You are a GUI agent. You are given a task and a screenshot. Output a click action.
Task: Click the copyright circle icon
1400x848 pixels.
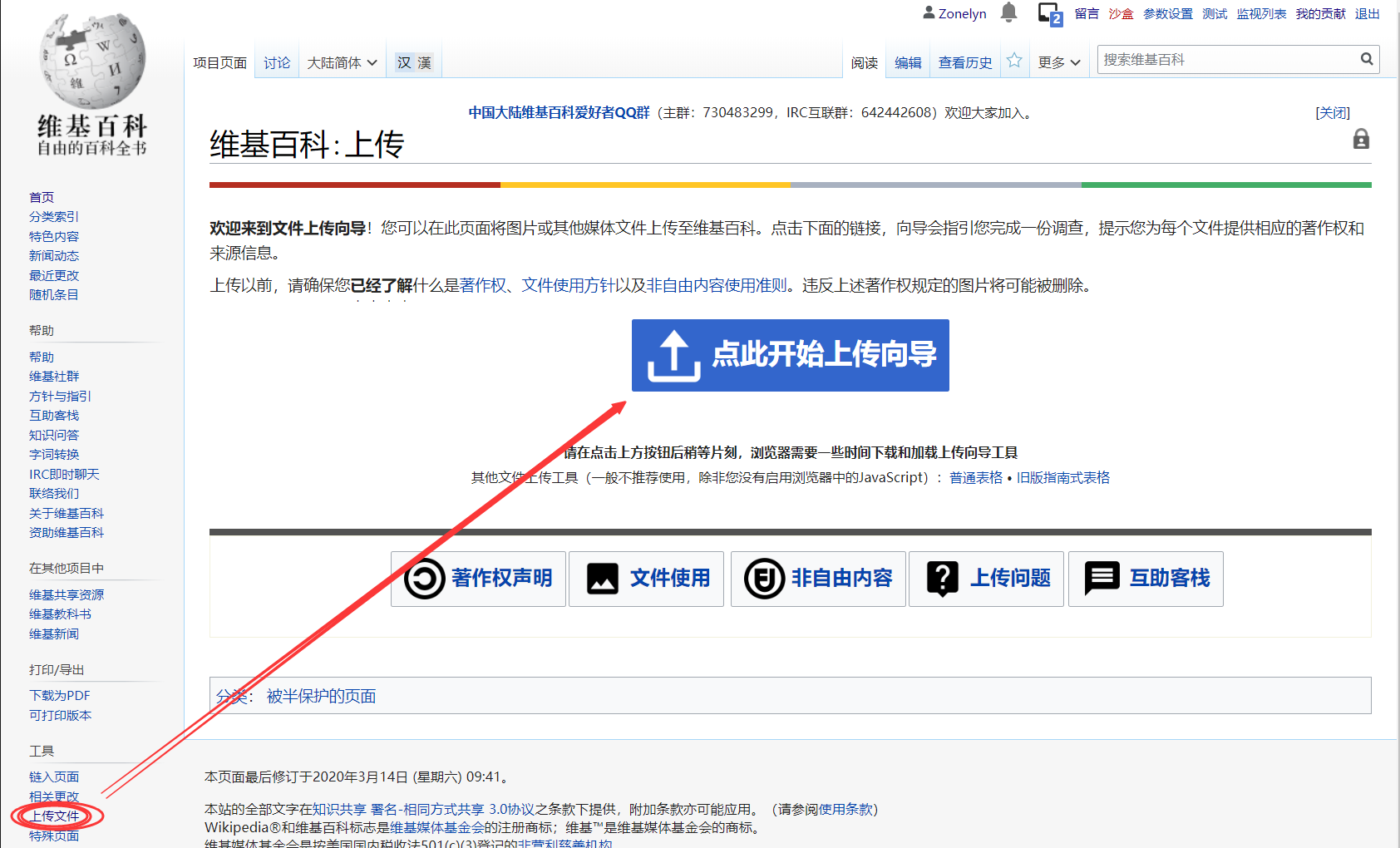click(425, 579)
